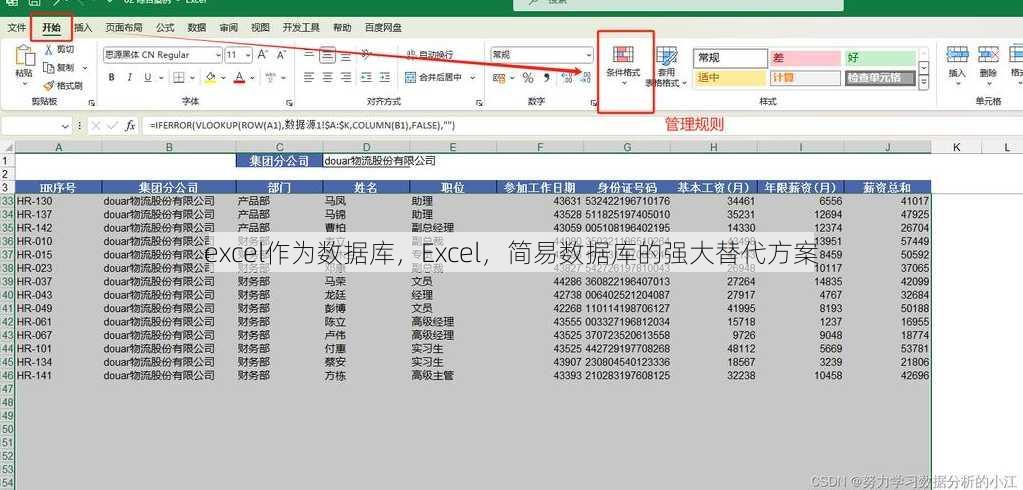Open the Baidu Netdisk (百度网盘) tab

[383, 27]
